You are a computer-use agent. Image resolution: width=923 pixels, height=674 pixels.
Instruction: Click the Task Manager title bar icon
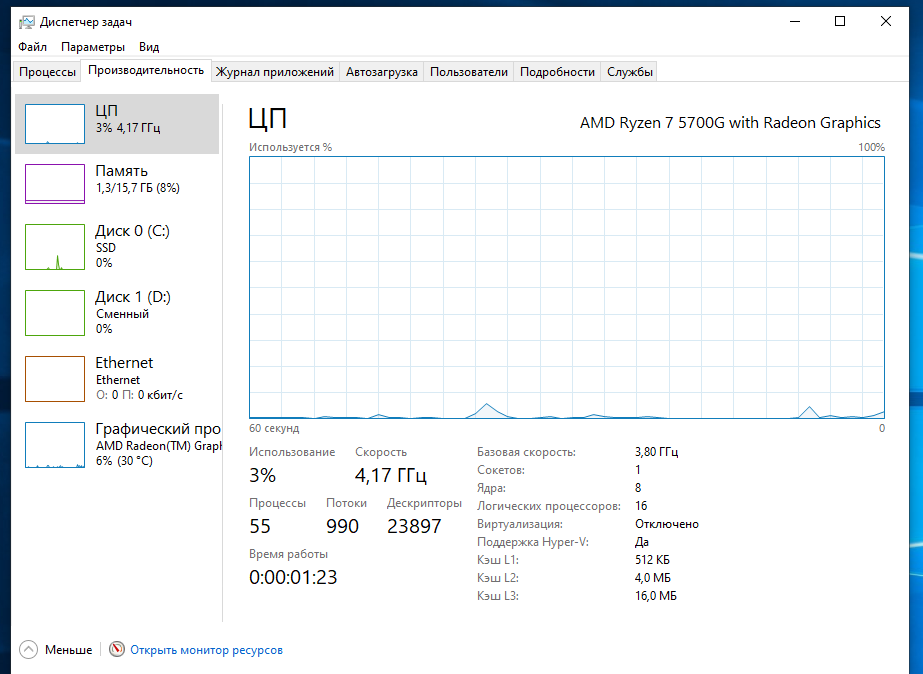tap(26, 22)
